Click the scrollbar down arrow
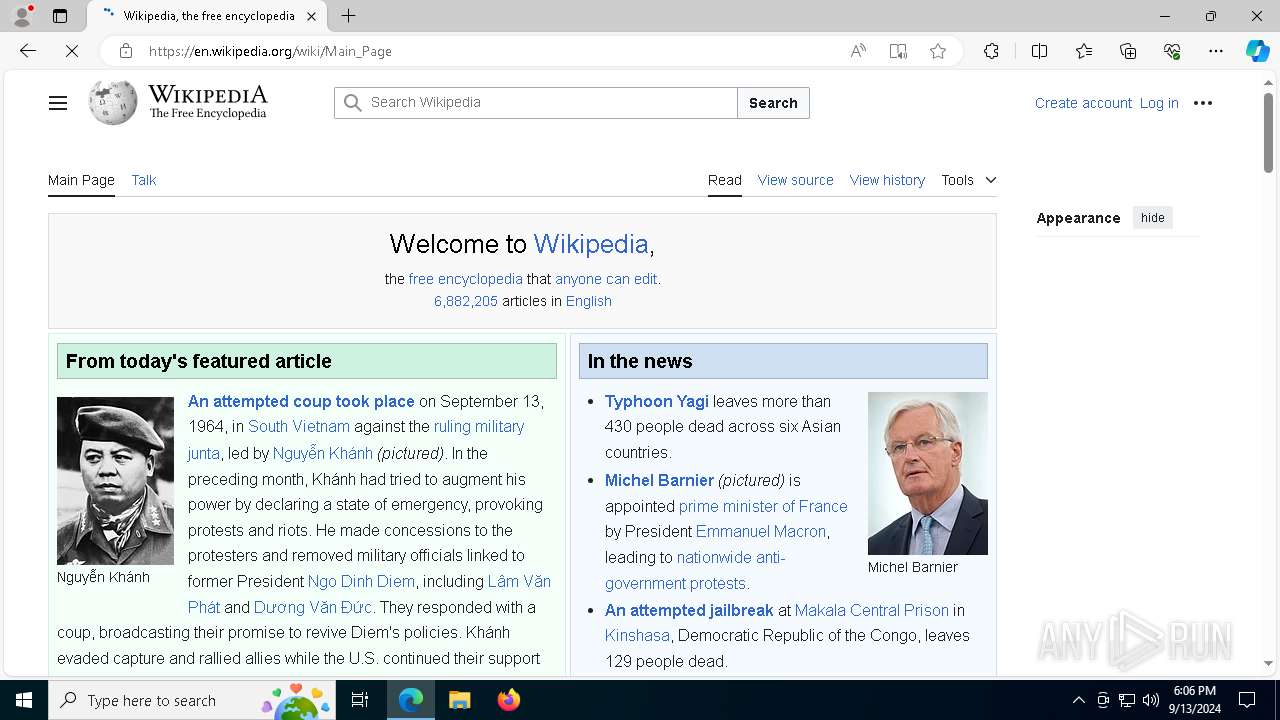This screenshot has width=1280, height=720. tap(1268, 663)
